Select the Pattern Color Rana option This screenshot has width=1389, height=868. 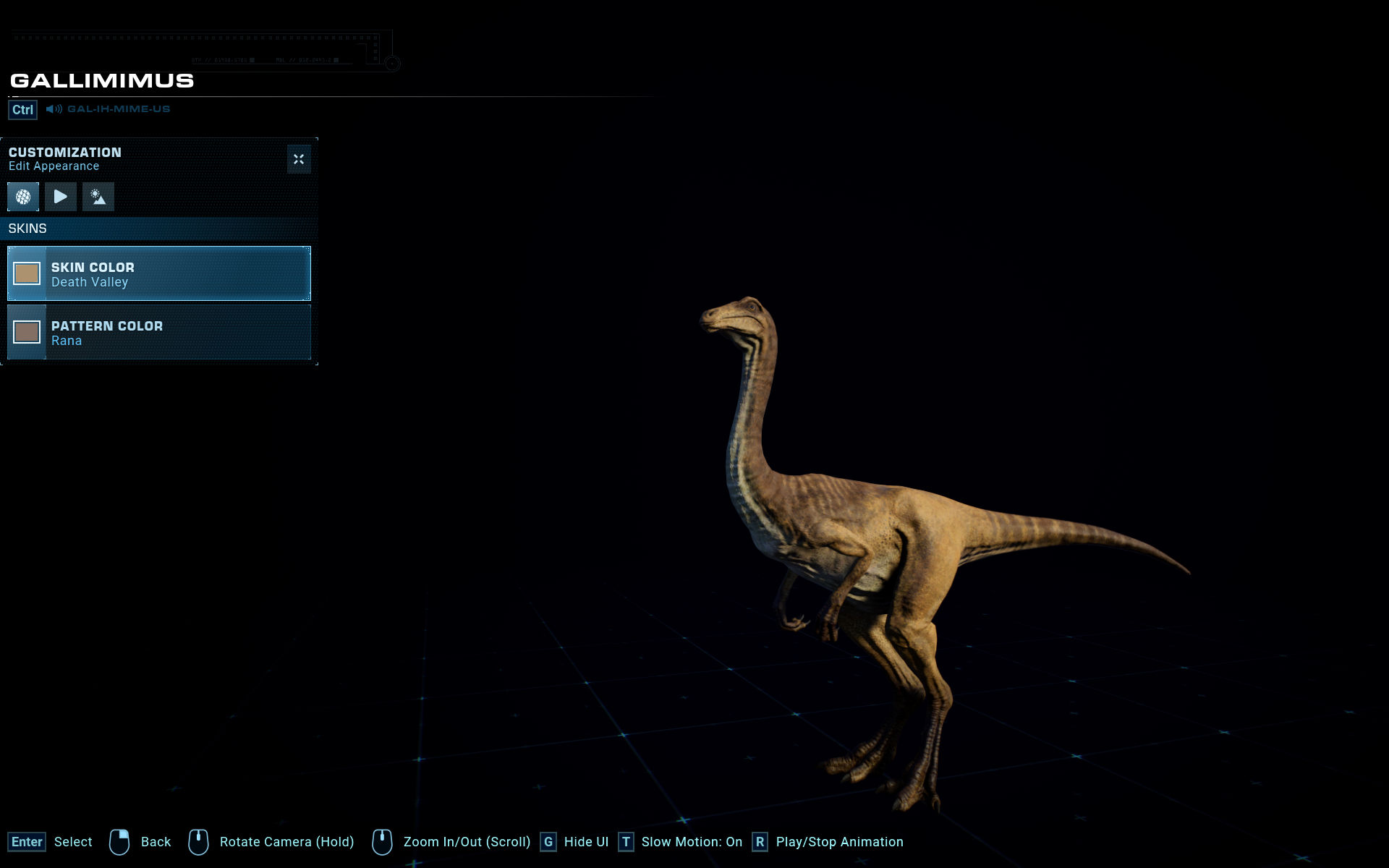point(159,332)
